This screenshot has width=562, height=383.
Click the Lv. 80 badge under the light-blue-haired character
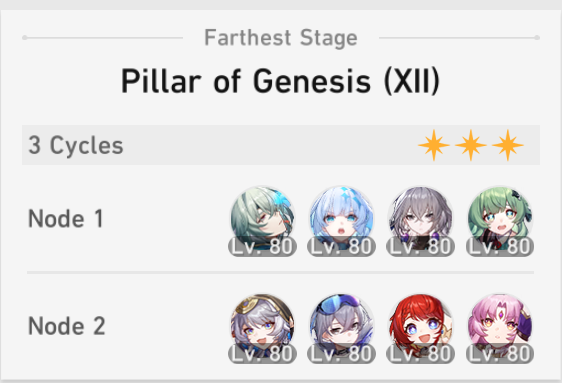pos(342,246)
